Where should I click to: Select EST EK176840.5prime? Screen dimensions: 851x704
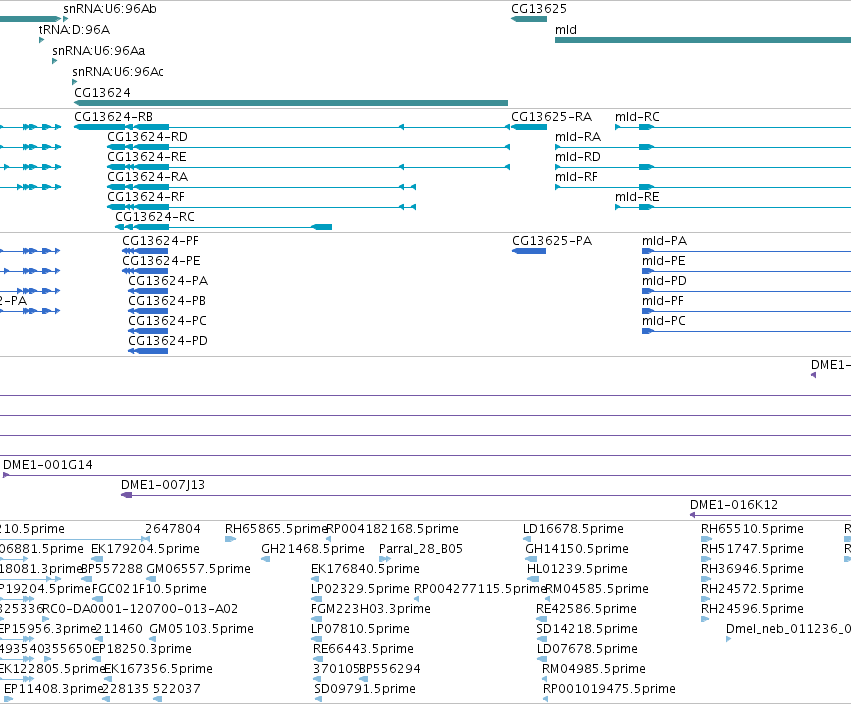coord(365,569)
